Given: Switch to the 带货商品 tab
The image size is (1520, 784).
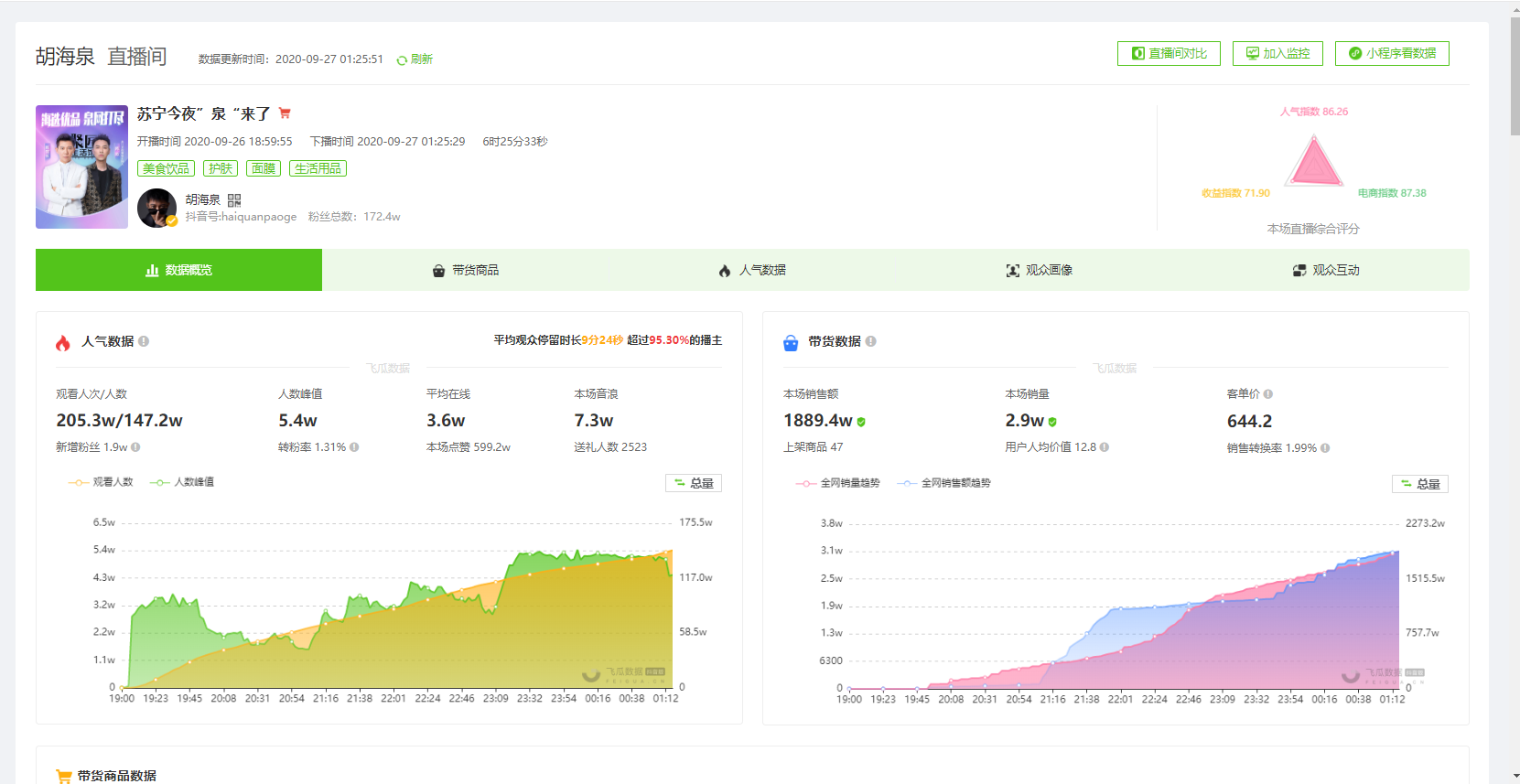Looking at the screenshot, I should (466, 270).
